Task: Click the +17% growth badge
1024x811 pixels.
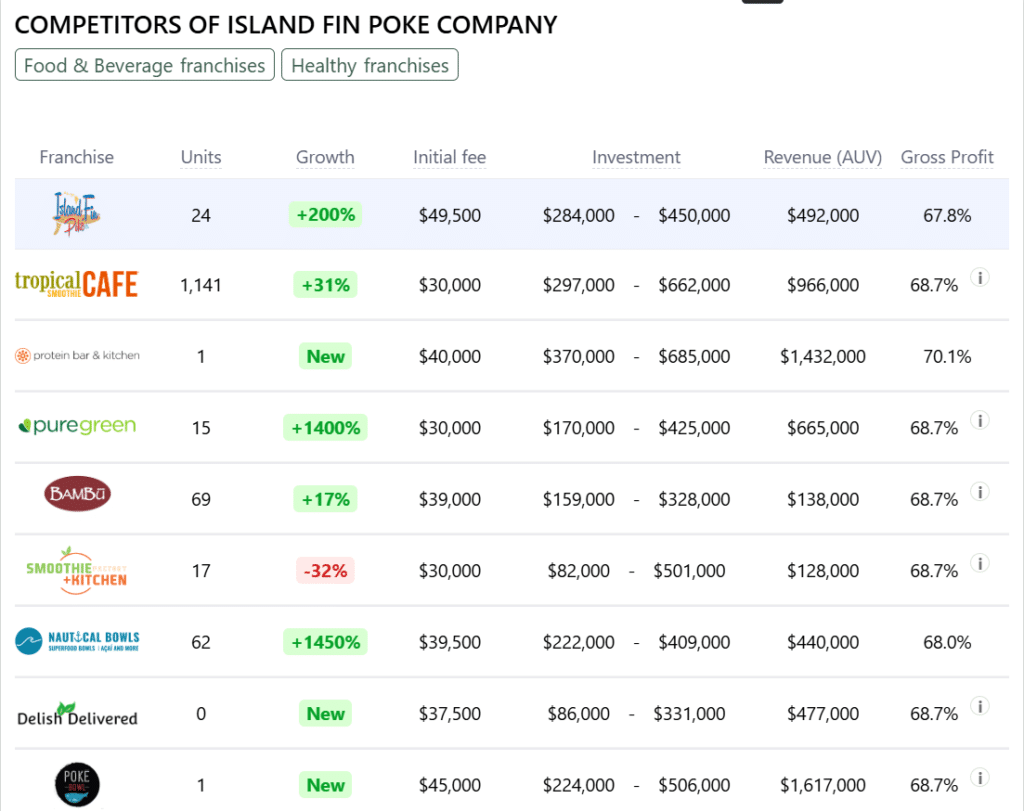Action: coord(325,500)
